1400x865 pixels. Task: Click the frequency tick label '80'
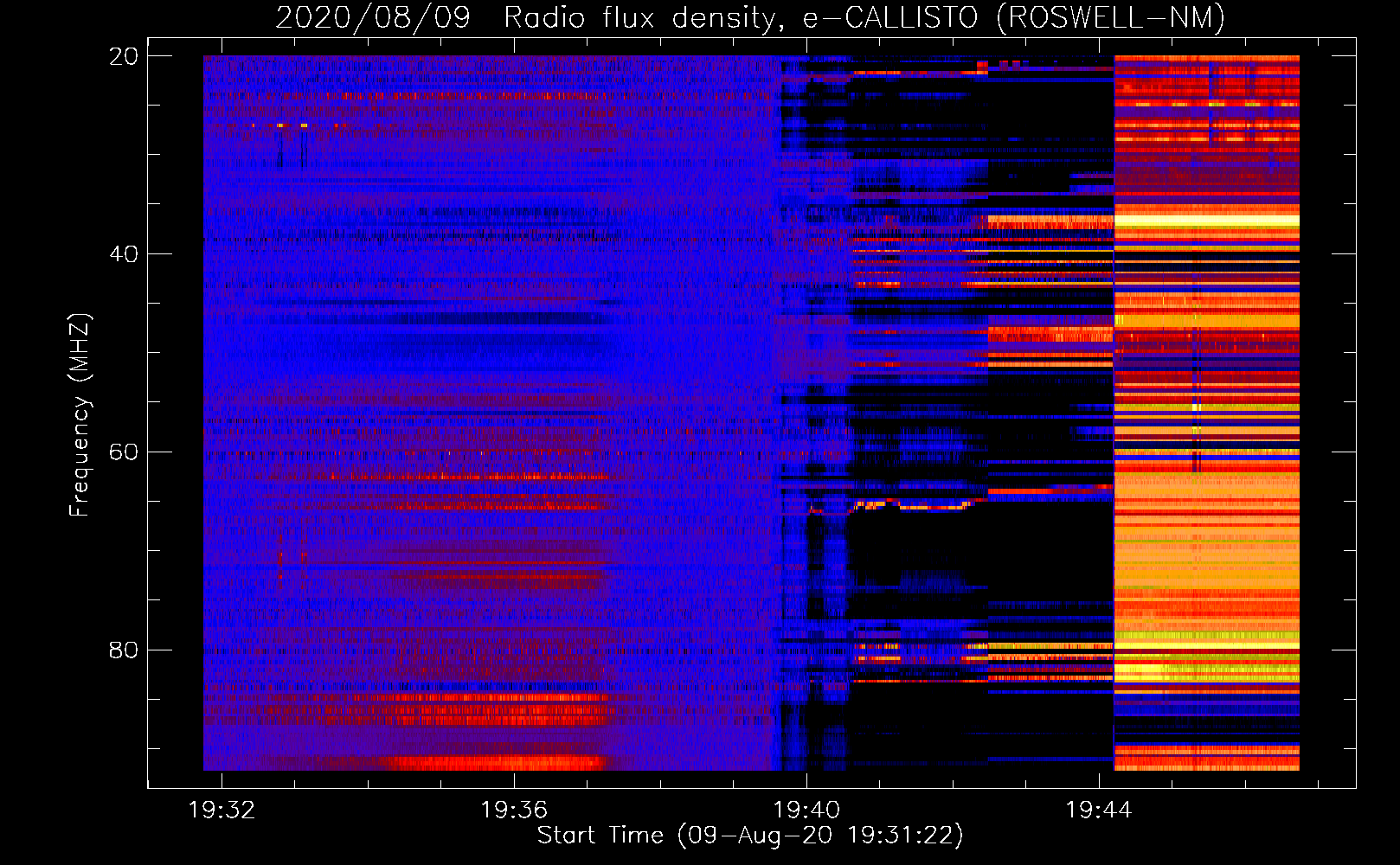click(x=123, y=650)
